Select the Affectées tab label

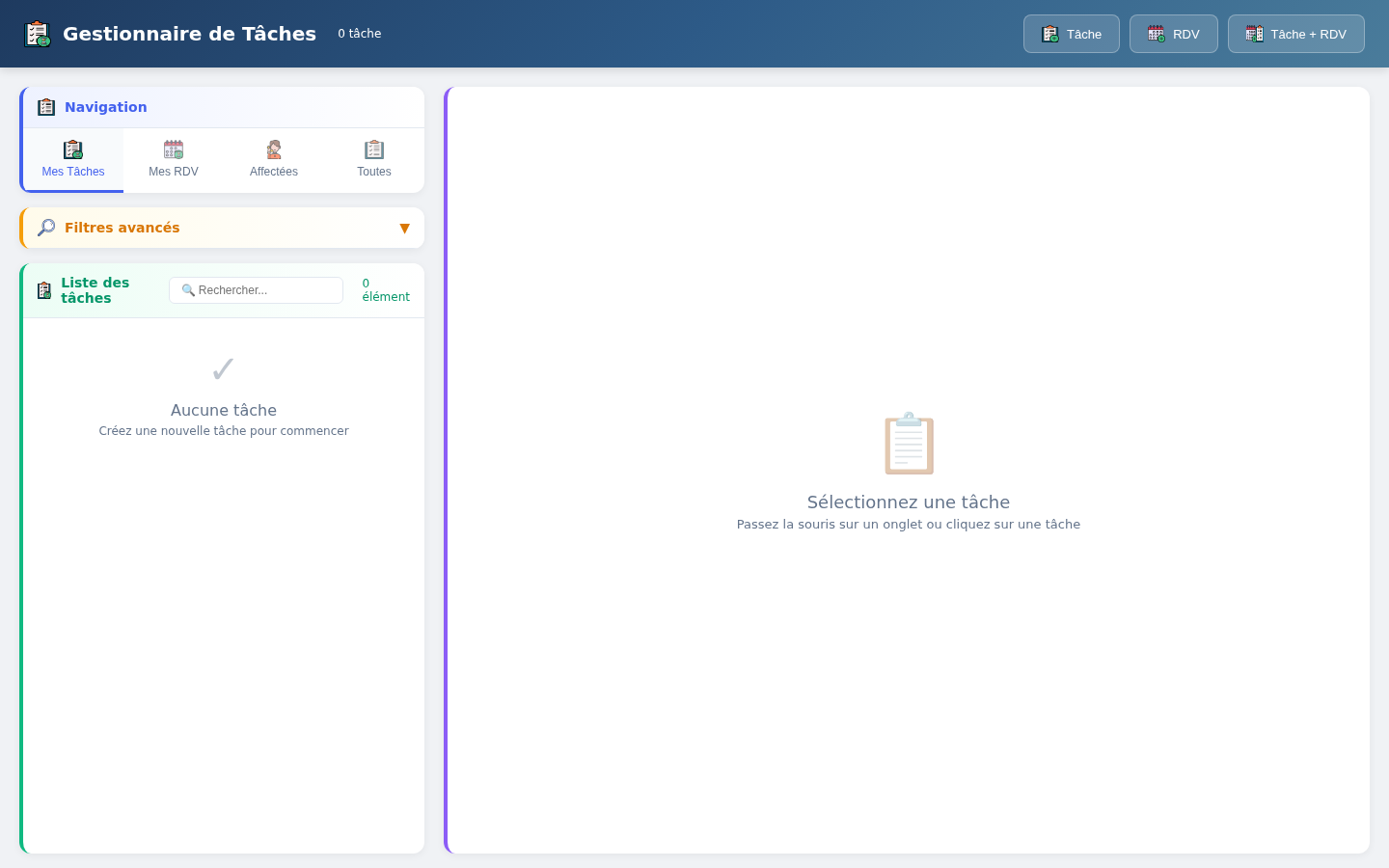(274, 172)
